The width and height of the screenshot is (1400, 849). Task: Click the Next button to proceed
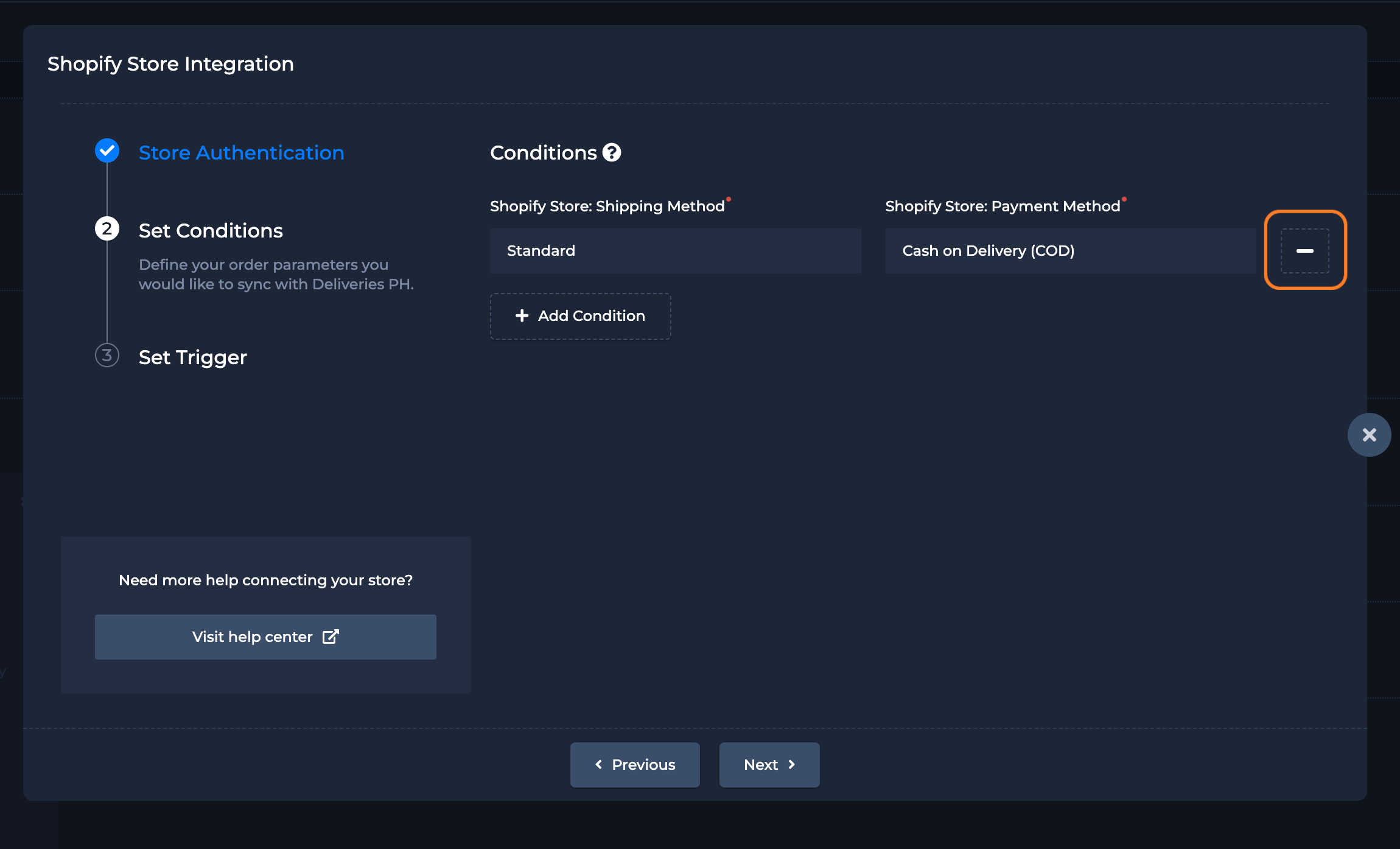769,764
